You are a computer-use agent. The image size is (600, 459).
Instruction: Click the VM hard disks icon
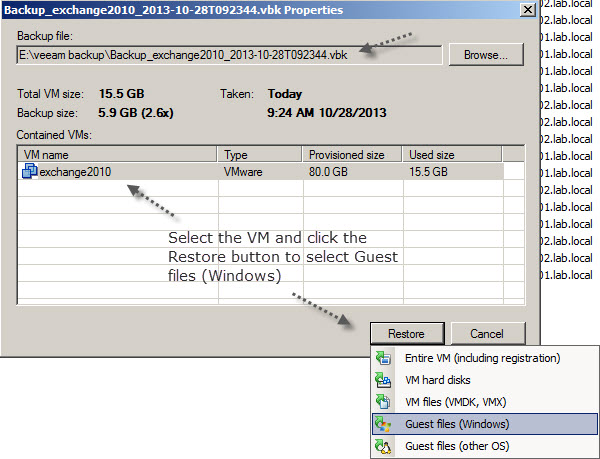383,380
